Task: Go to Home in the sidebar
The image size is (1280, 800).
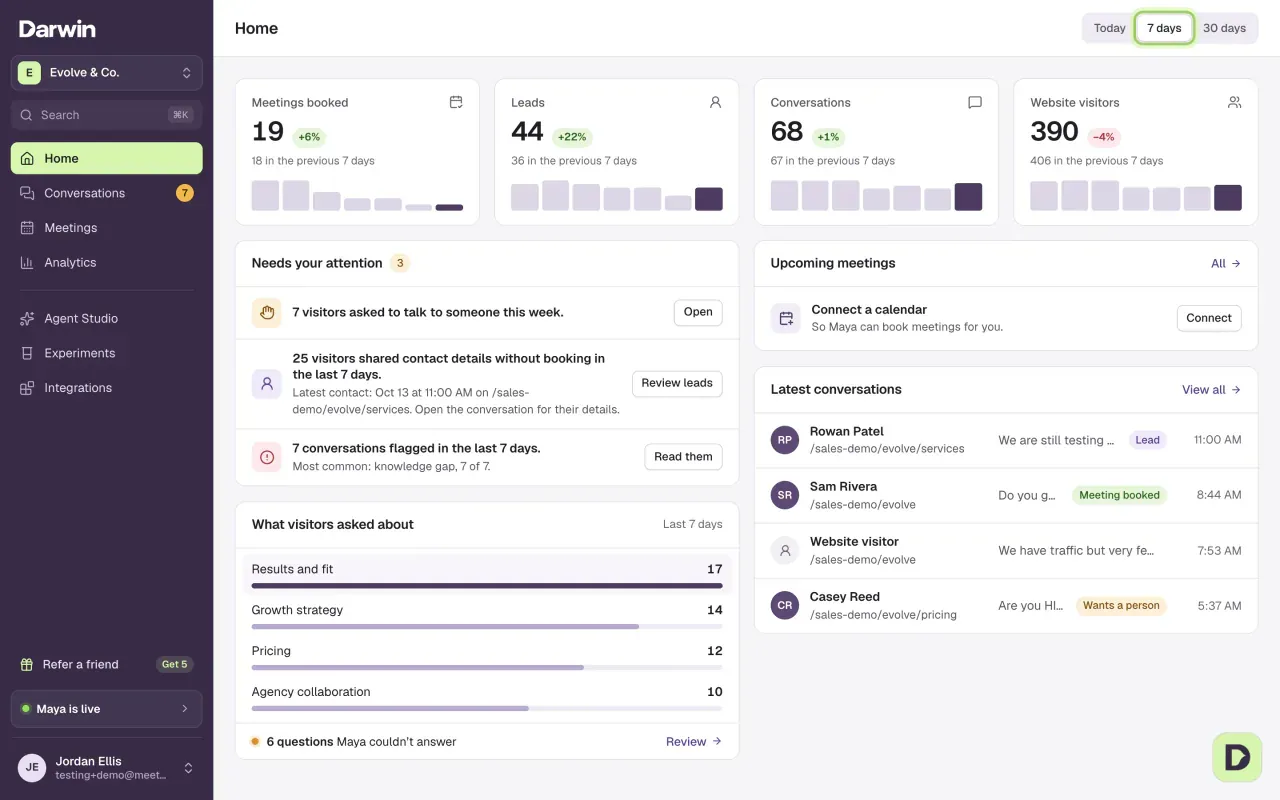Action: click(107, 158)
